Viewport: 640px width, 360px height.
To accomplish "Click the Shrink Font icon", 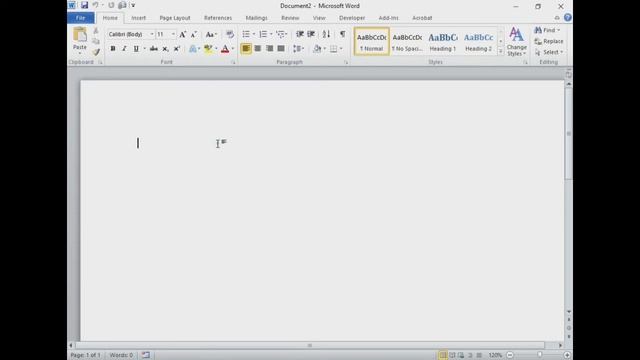I will (194, 34).
